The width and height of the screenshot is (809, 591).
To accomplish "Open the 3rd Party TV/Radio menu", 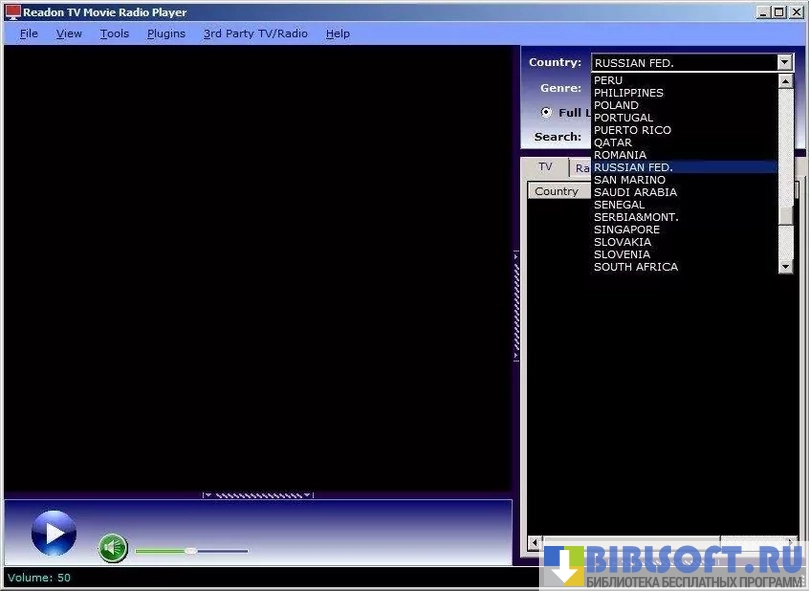I will click(x=255, y=33).
